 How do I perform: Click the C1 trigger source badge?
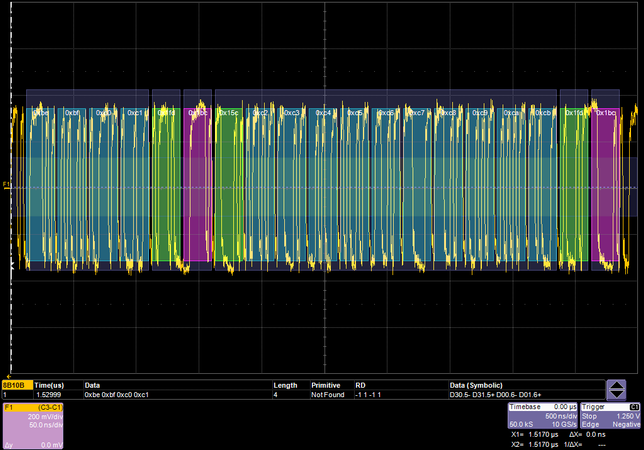coord(635,407)
